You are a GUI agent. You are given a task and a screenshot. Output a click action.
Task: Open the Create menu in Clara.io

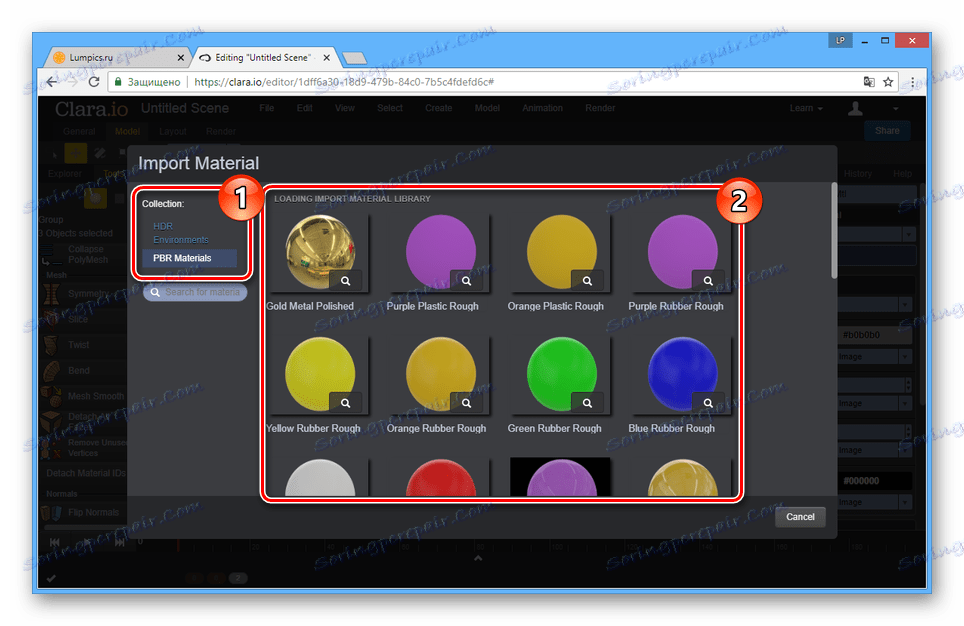tap(438, 108)
